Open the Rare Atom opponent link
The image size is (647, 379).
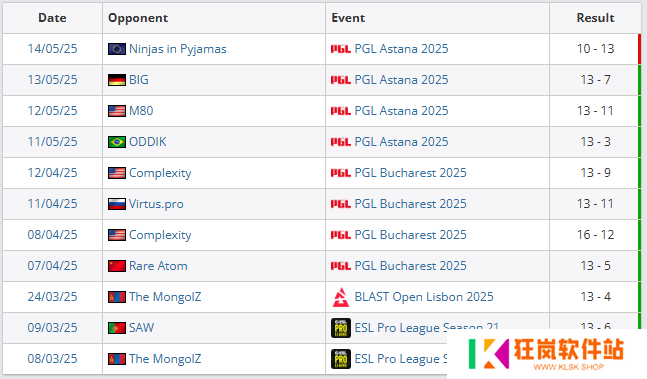pyautogui.click(x=158, y=266)
